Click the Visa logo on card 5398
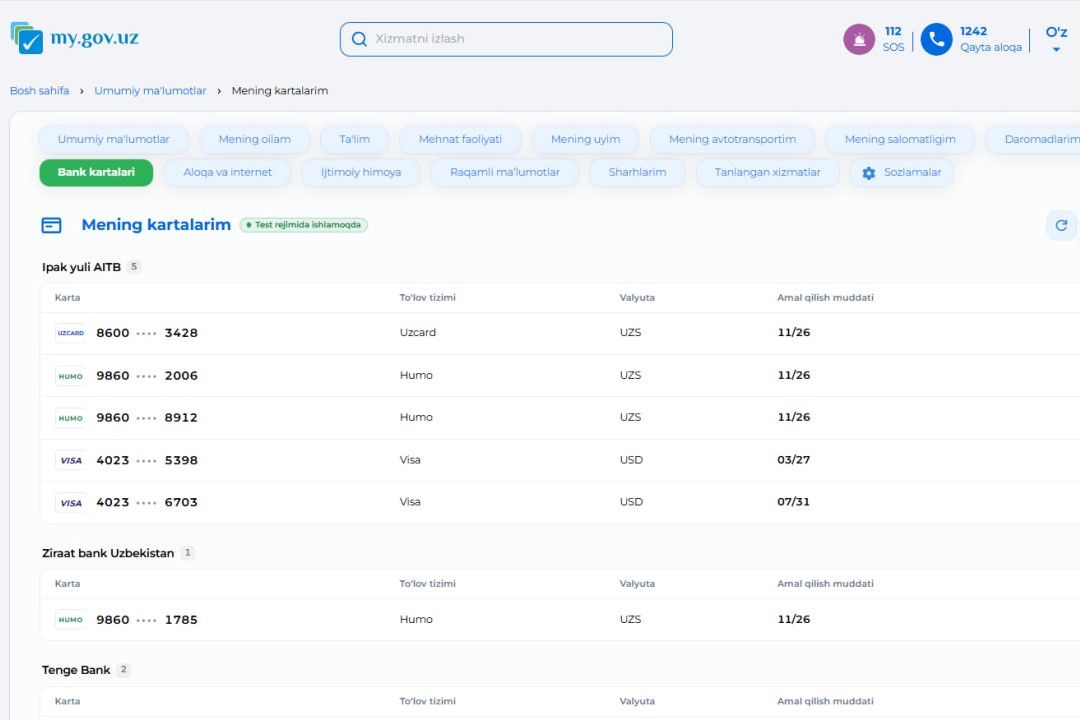Viewport: 1080px width, 720px height. pos(70,460)
